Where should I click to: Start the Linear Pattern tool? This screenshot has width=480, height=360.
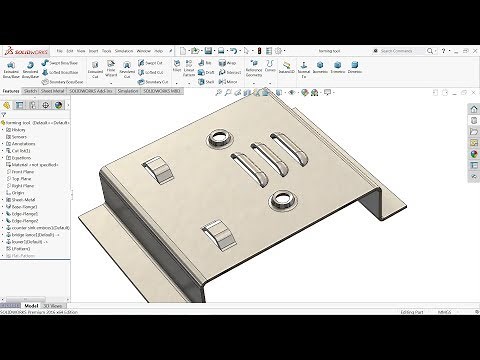[189, 68]
